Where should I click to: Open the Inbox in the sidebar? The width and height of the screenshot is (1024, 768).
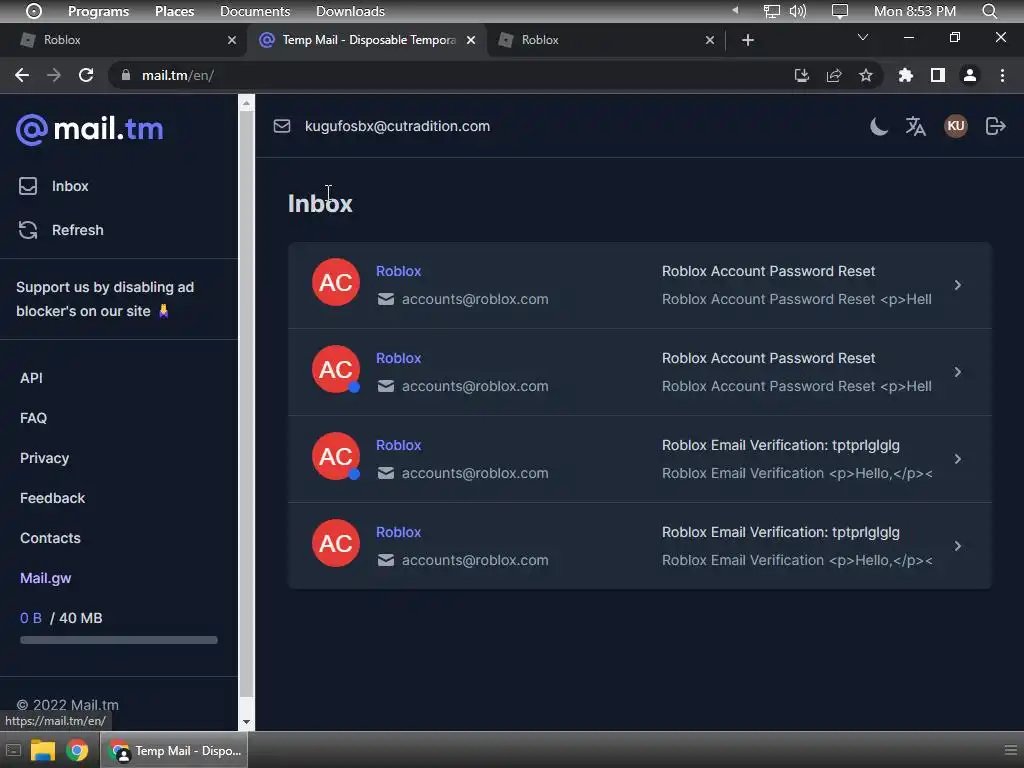click(70, 186)
